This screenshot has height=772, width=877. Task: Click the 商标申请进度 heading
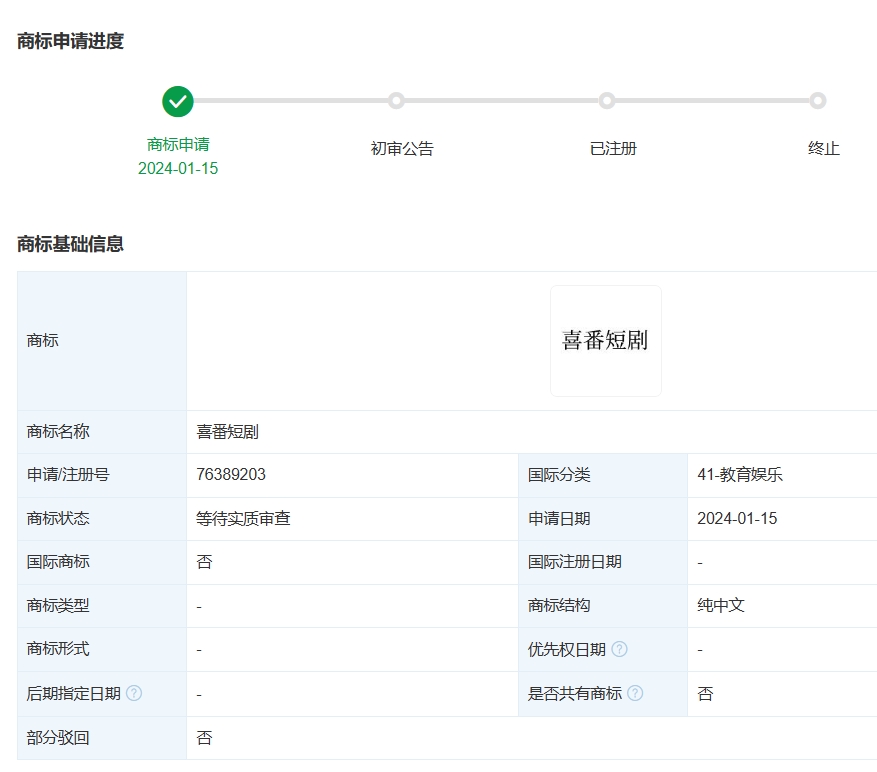coord(70,41)
